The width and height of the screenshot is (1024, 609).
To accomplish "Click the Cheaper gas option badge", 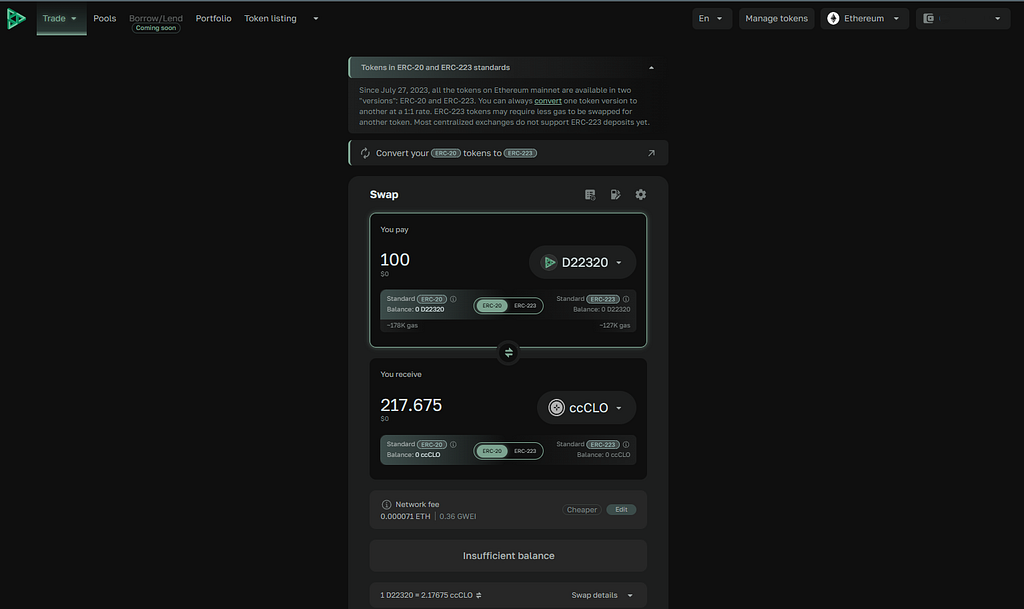I will 582,510.
